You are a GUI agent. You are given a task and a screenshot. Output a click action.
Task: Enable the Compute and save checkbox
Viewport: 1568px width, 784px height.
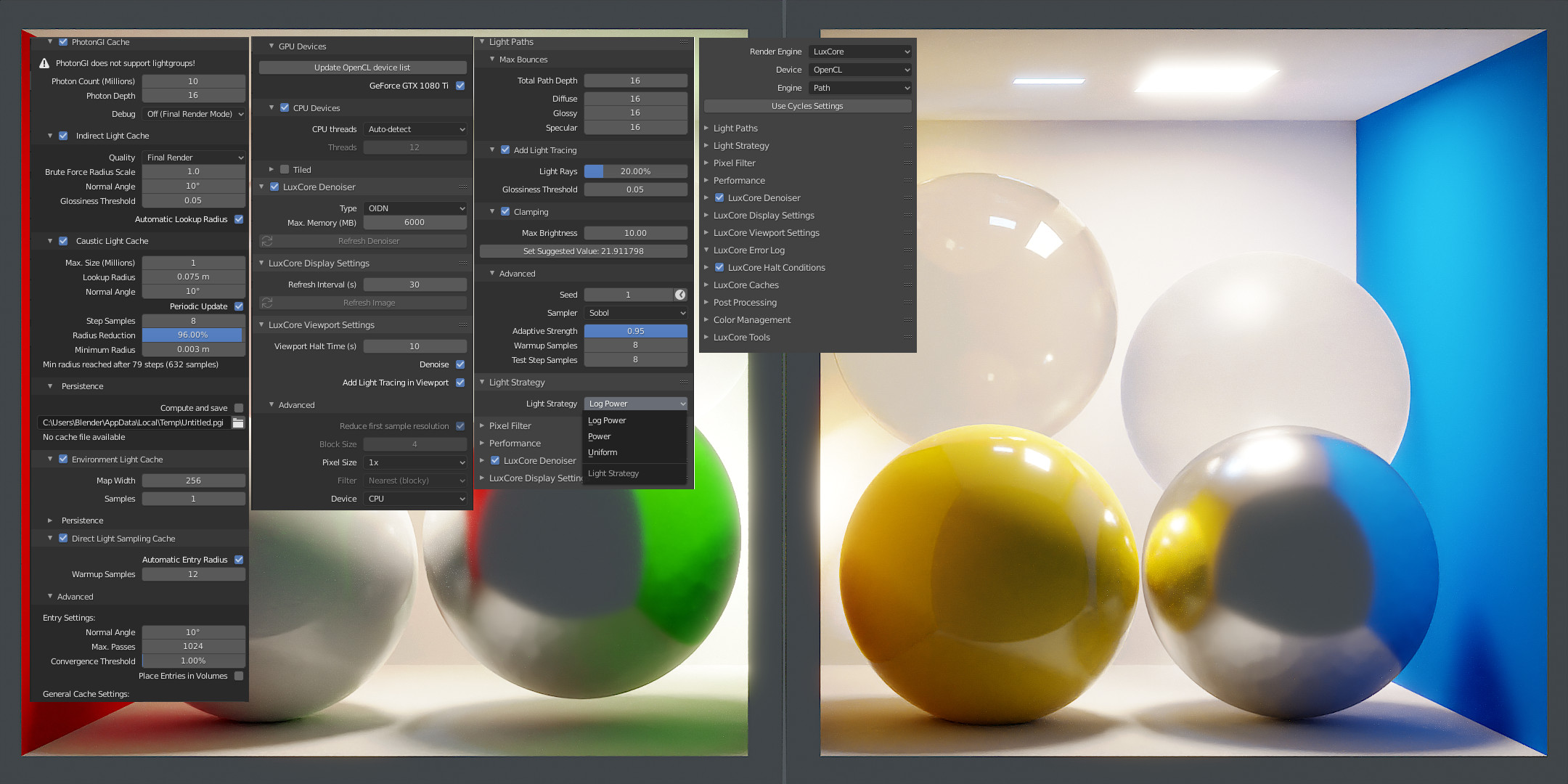click(x=239, y=408)
